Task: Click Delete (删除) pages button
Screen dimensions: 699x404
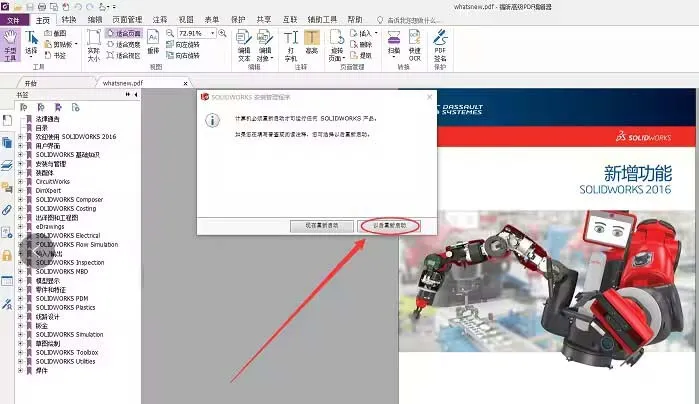Action: tap(361, 44)
